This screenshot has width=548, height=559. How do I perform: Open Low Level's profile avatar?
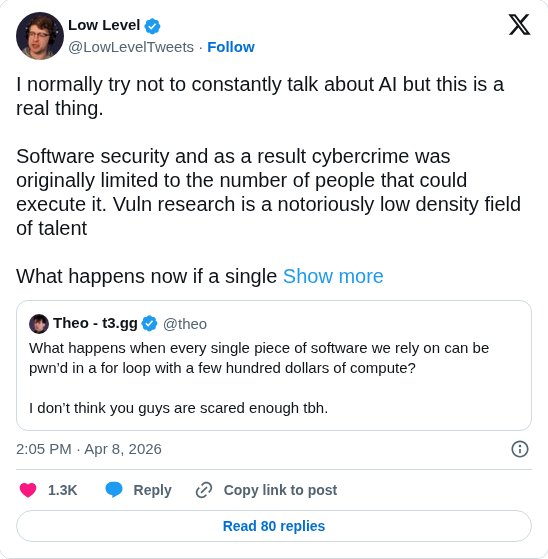[40, 36]
